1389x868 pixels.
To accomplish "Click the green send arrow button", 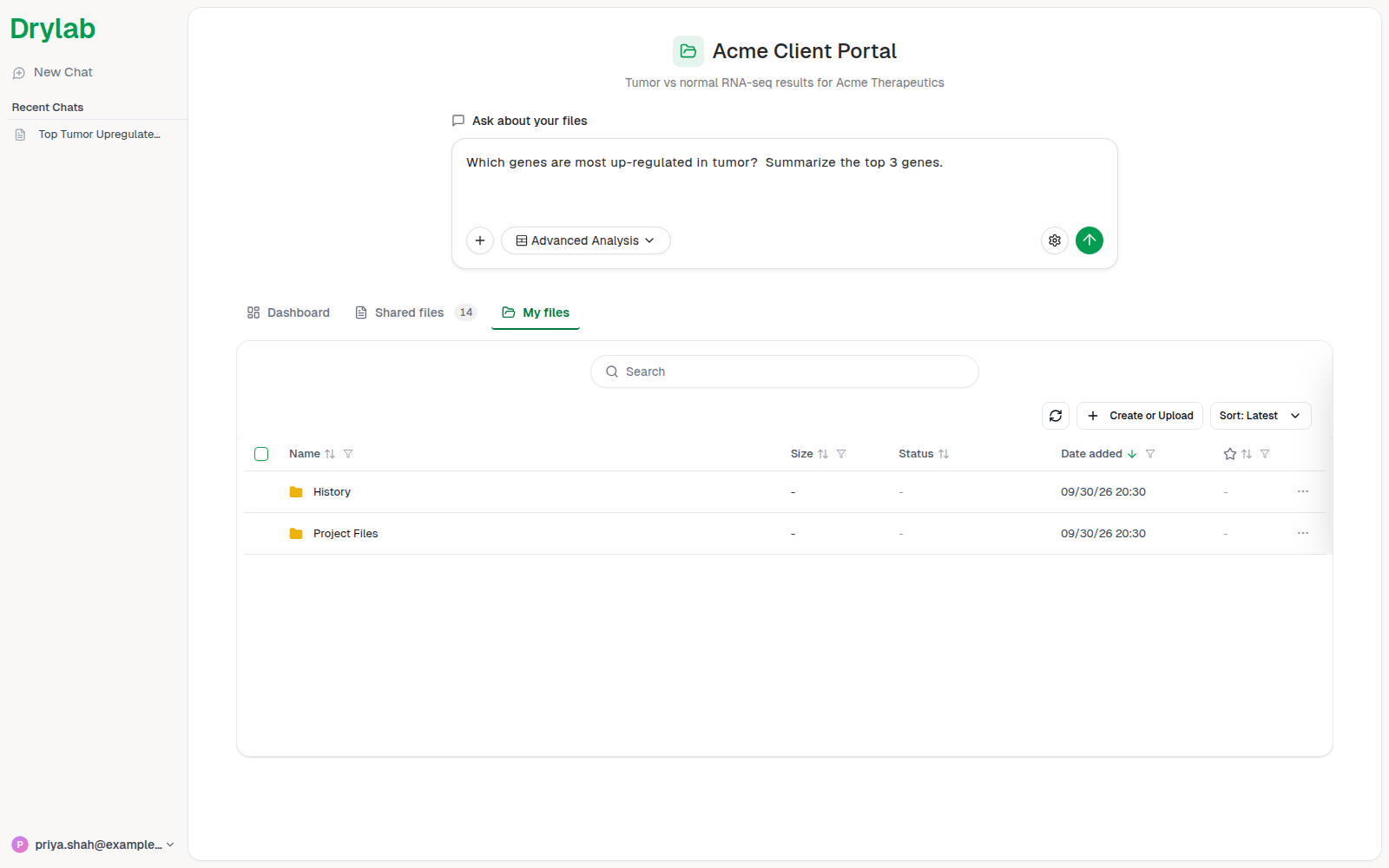I will (1089, 240).
